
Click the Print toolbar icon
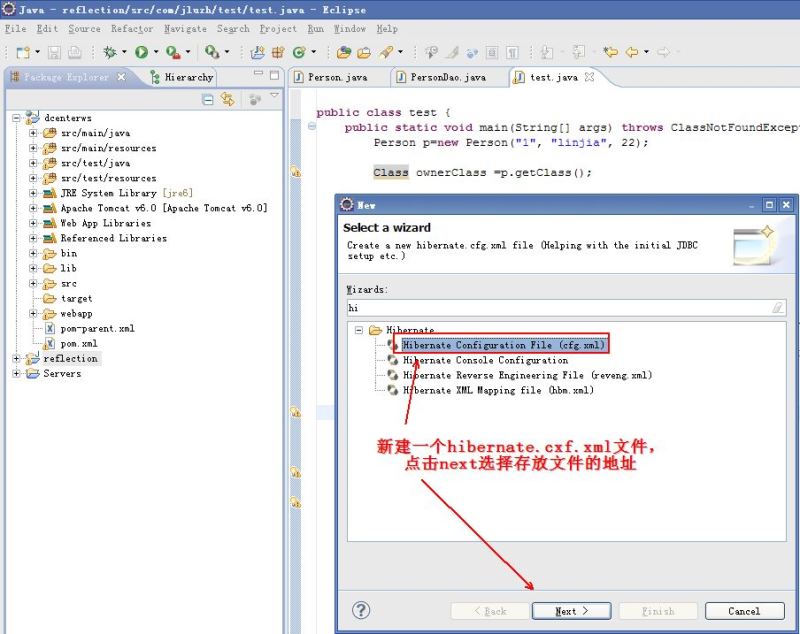pos(74,52)
